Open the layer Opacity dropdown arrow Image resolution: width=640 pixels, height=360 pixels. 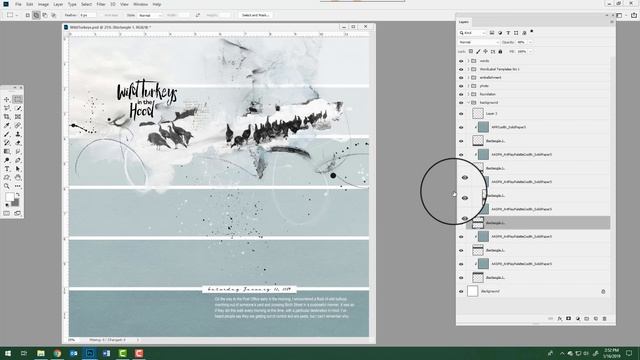click(x=530, y=42)
